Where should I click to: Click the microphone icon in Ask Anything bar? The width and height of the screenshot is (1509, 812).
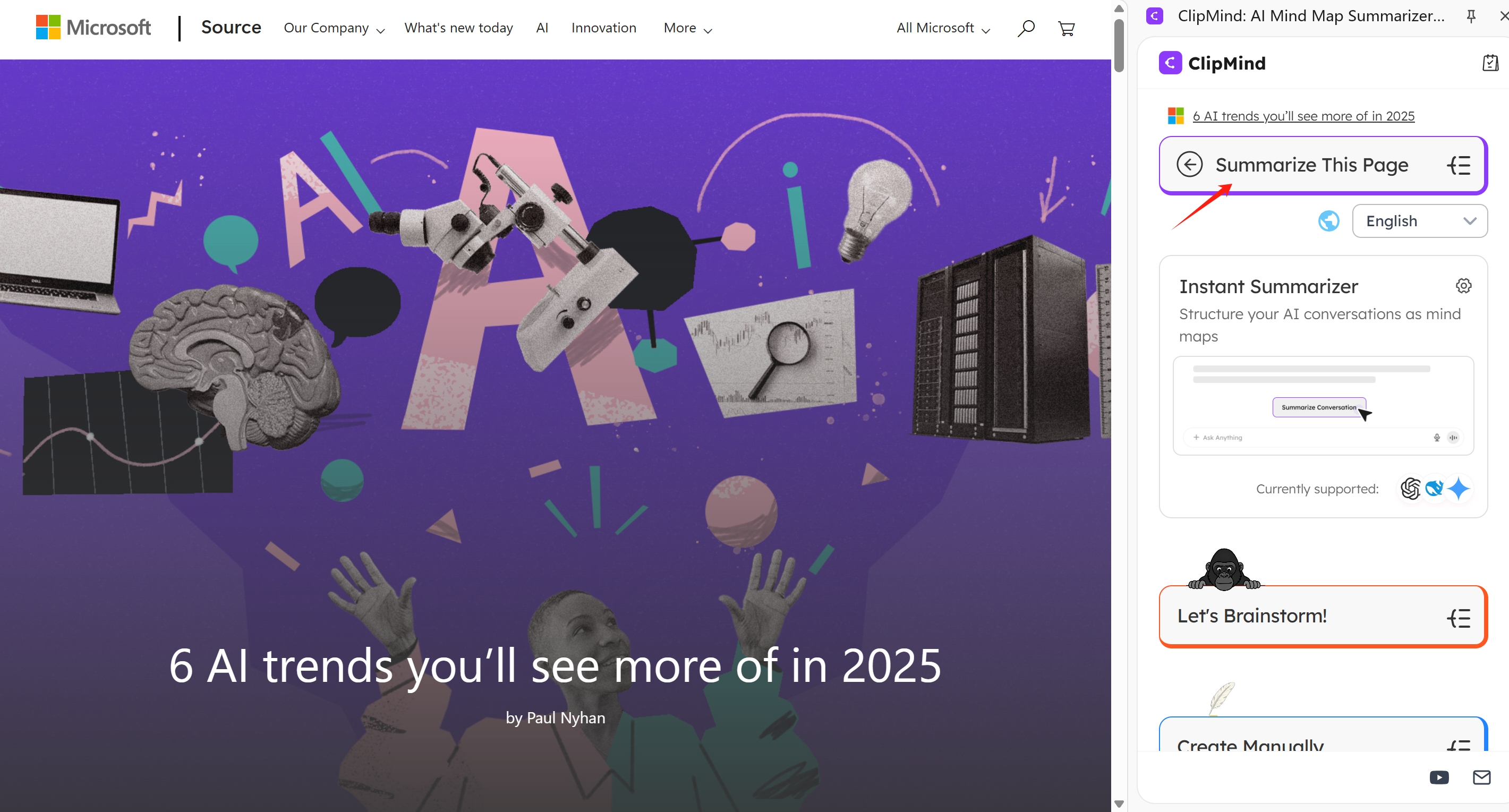(1436, 437)
